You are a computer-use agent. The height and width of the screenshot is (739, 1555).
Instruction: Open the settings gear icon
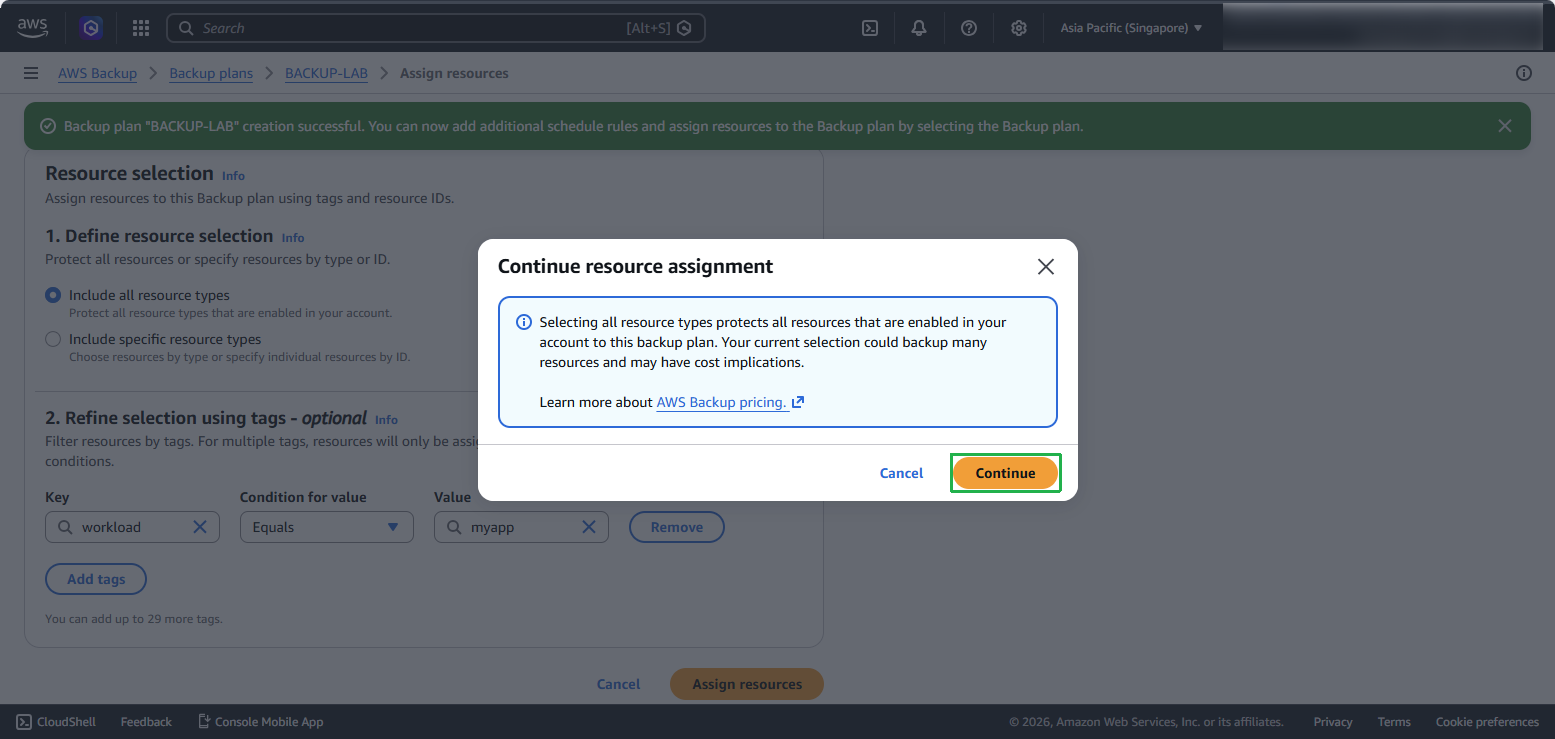tap(1019, 28)
